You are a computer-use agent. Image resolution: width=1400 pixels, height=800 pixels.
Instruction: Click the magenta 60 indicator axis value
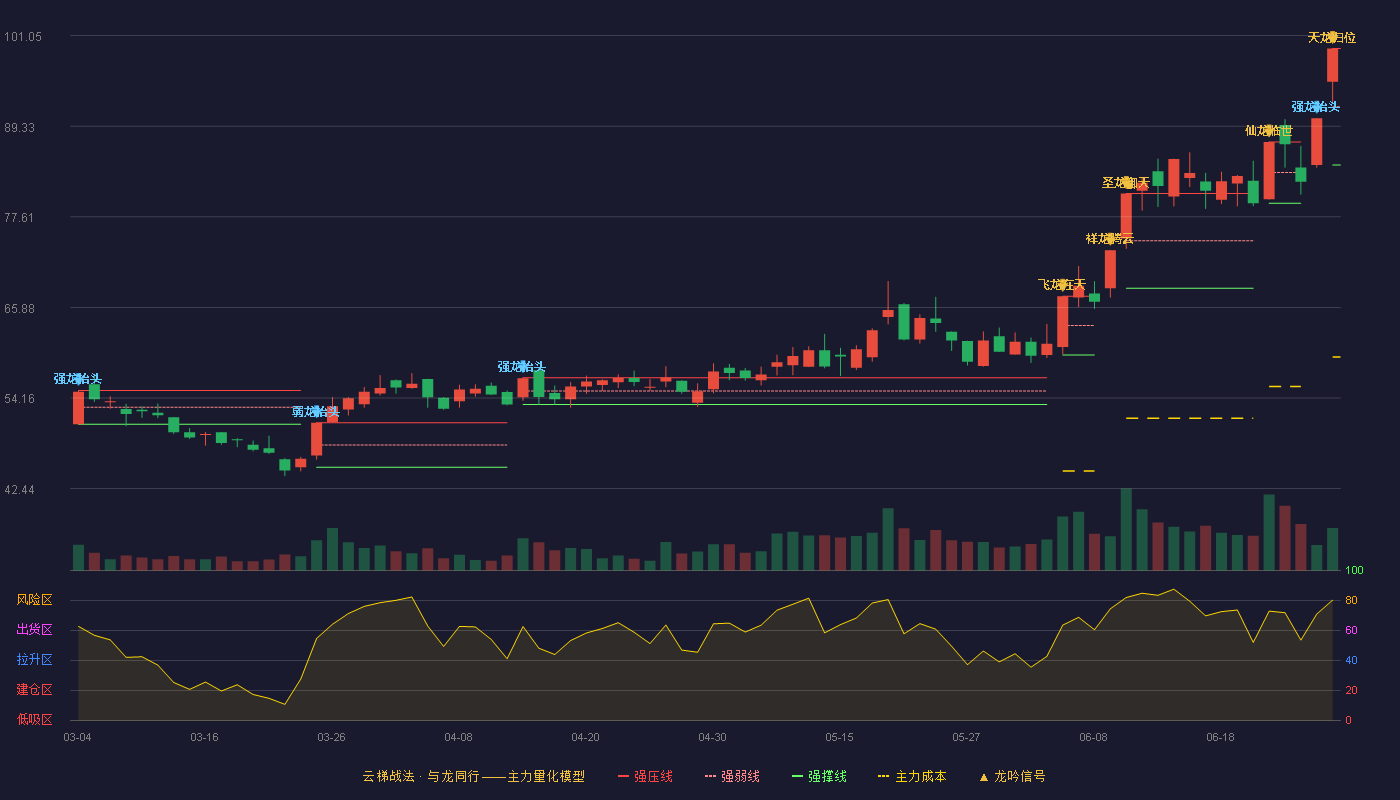(x=1350, y=630)
